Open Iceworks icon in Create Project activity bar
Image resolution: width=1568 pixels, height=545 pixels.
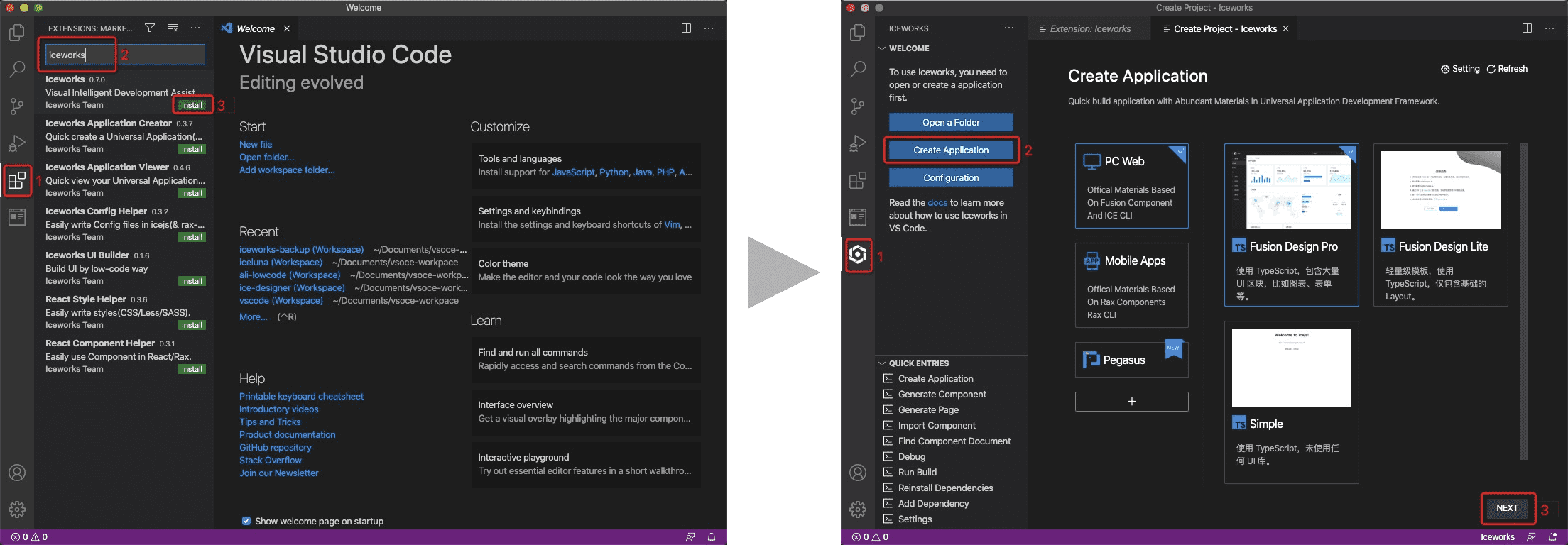point(858,255)
